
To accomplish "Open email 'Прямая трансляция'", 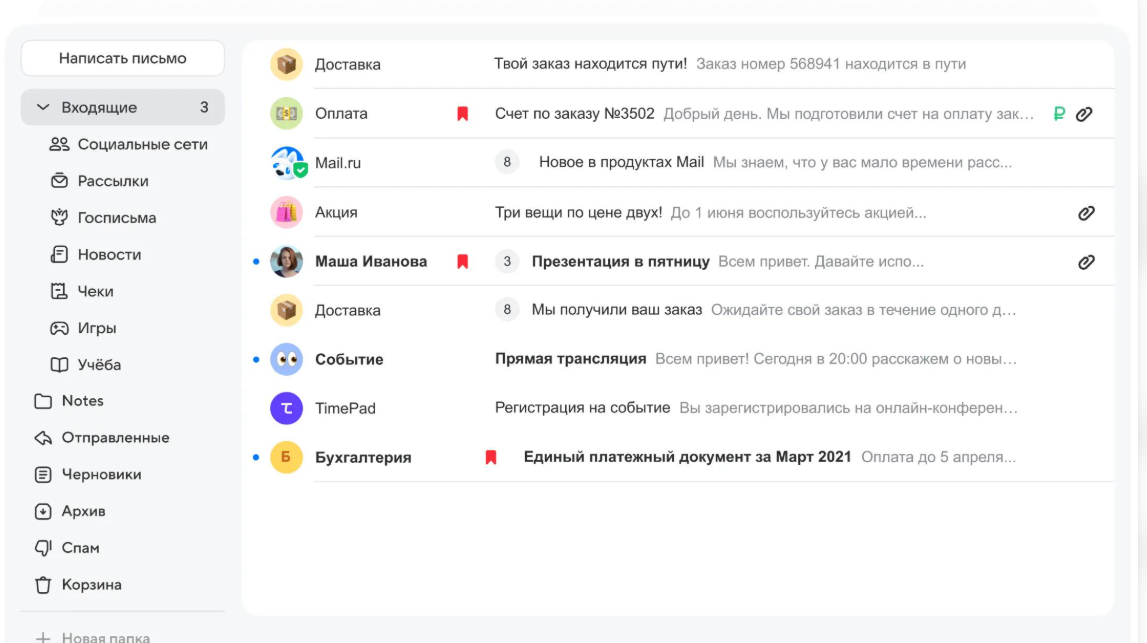I will click(571, 359).
